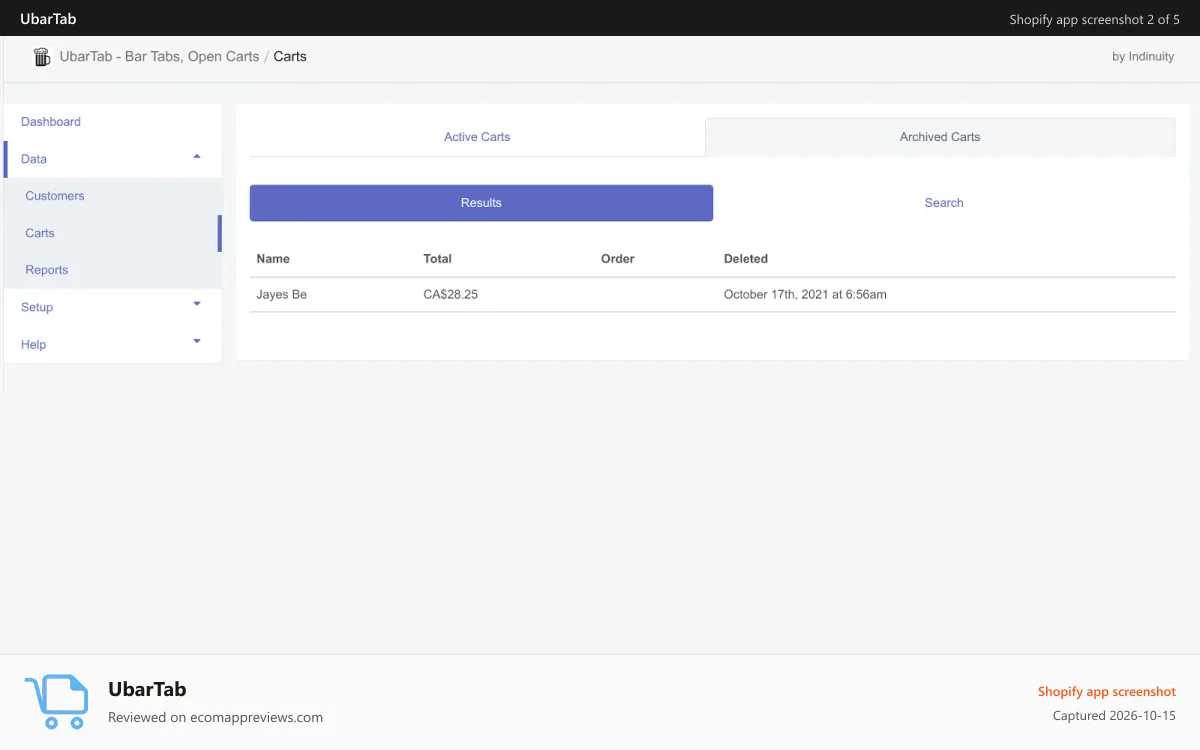This screenshot has width=1200, height=750.
Task: Open the Dashboard page
Action: point(51,122)
